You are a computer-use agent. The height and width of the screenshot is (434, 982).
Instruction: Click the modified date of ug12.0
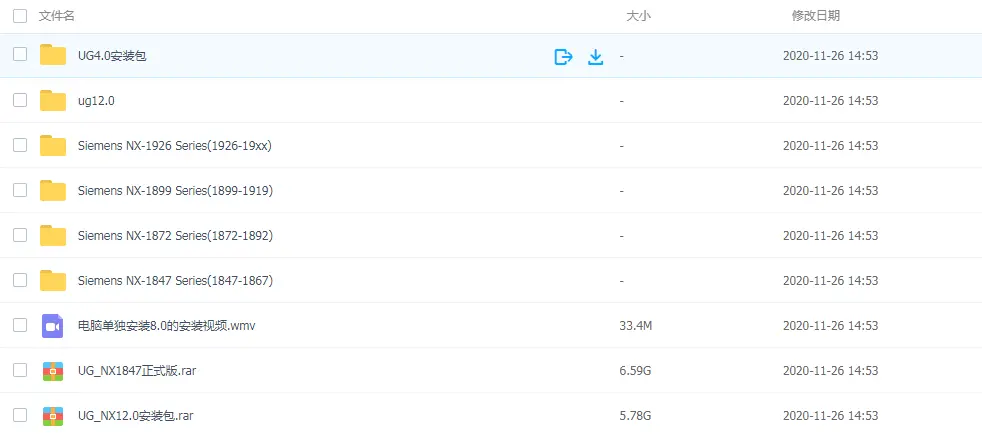pos(830,101)
